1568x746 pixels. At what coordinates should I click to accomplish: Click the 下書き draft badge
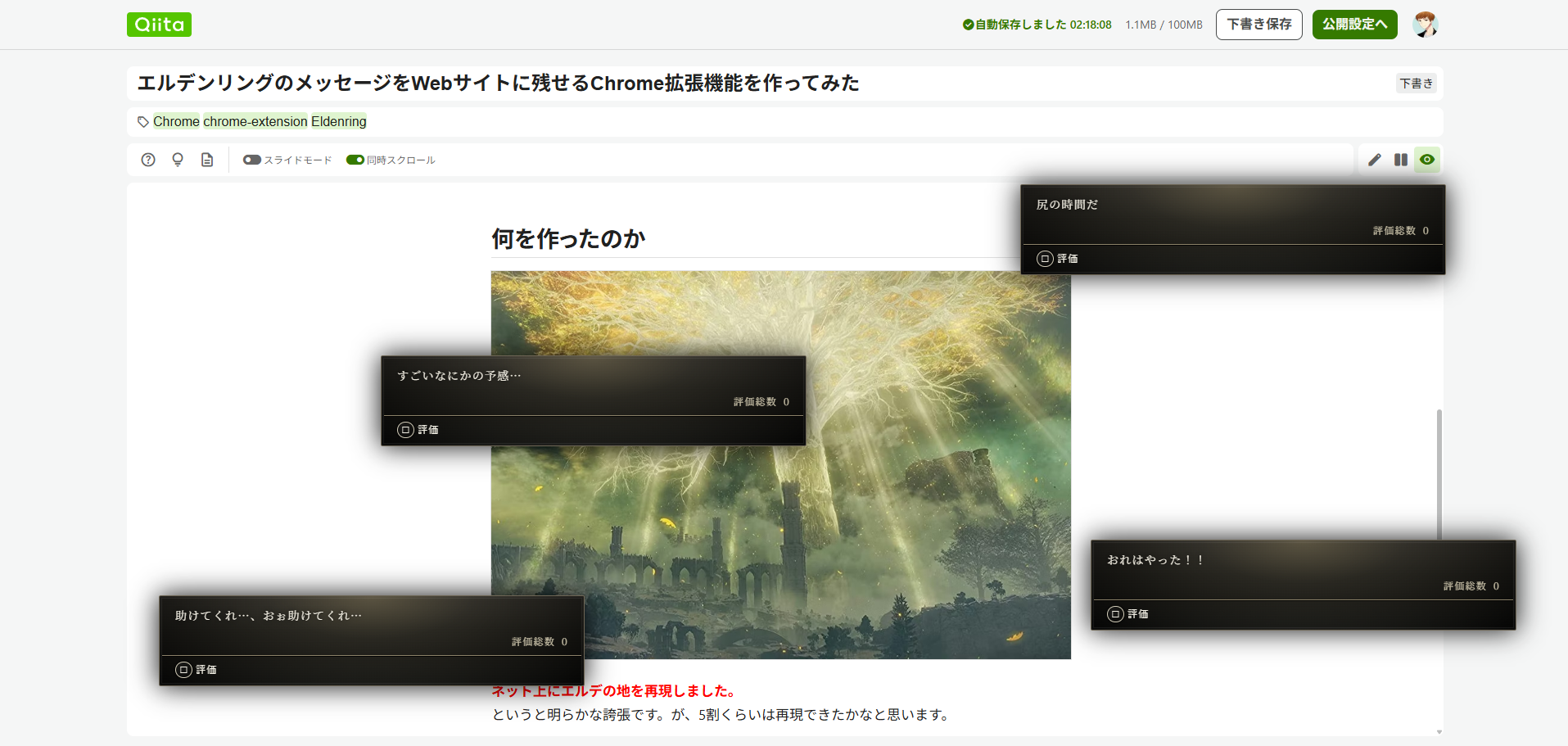point(1417,83)
